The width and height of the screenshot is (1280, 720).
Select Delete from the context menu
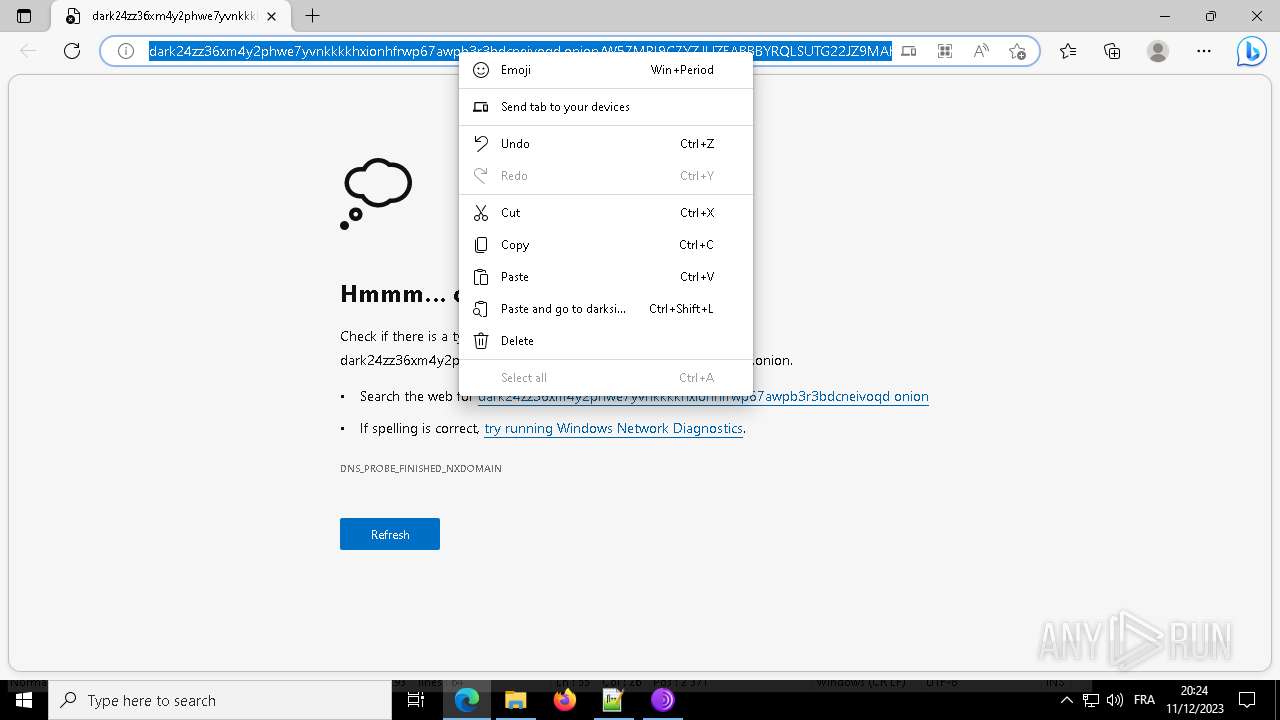(605, 341)
